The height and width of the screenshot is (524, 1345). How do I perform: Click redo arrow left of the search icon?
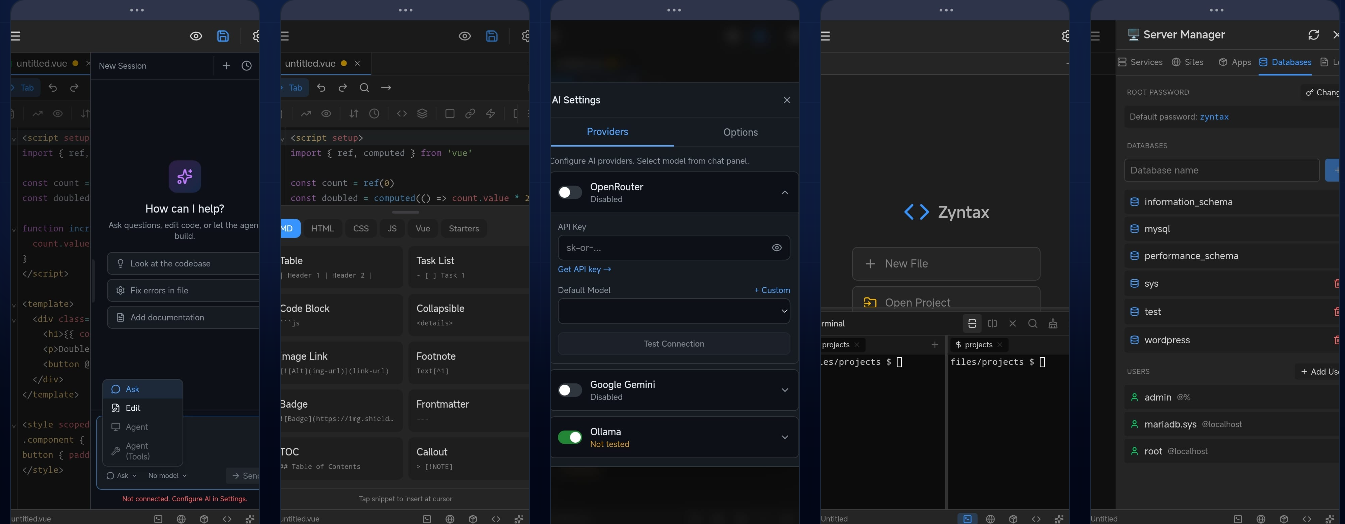(x=344, y=88)
